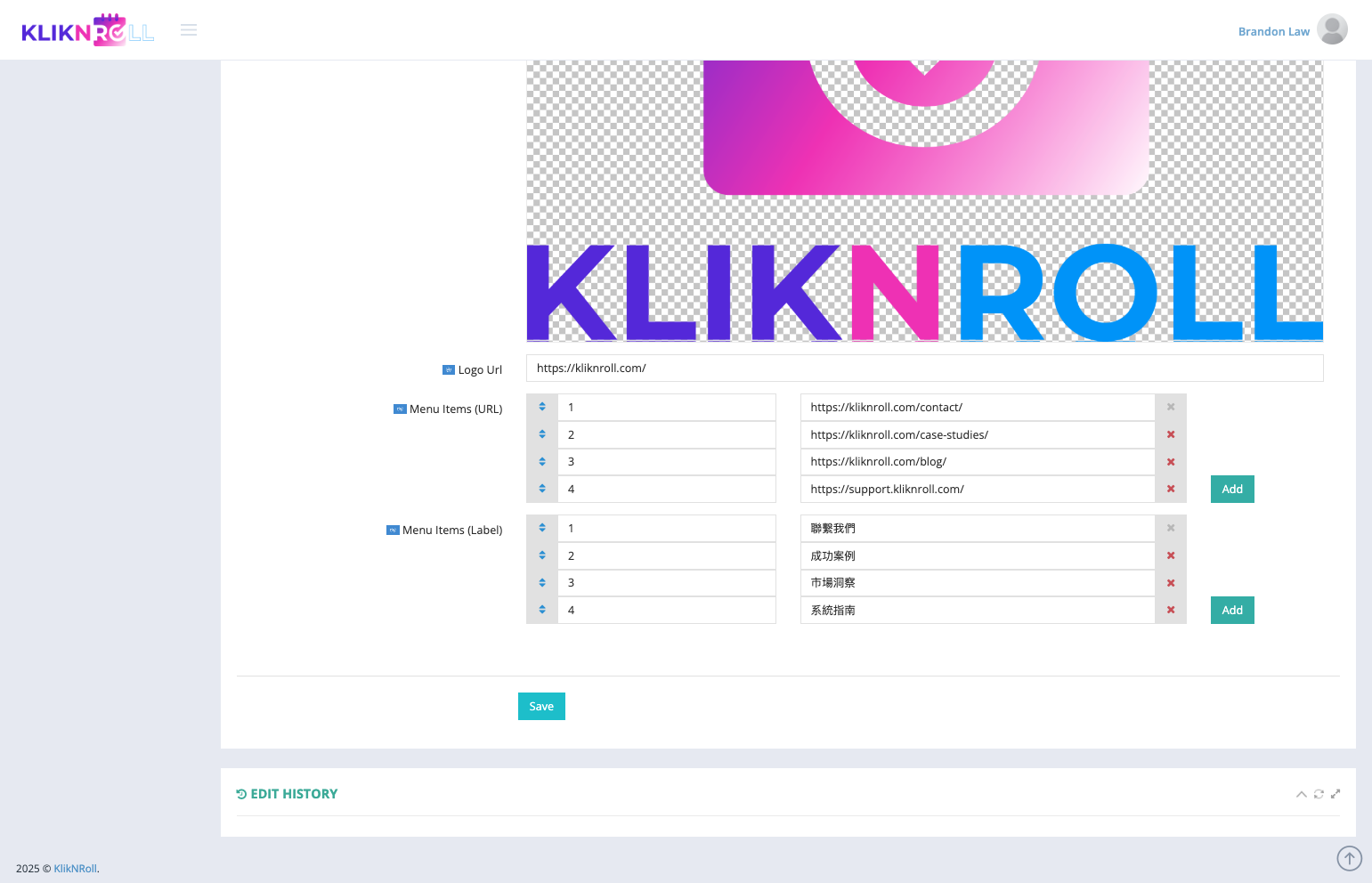1372x883 pixels.
Task: Remove URL row with case-studies link
Action: [x=1171, y=434]
